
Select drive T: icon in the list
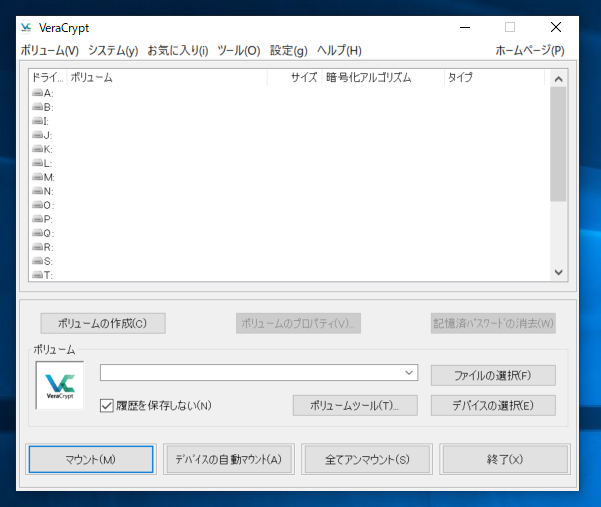point(38,275)
